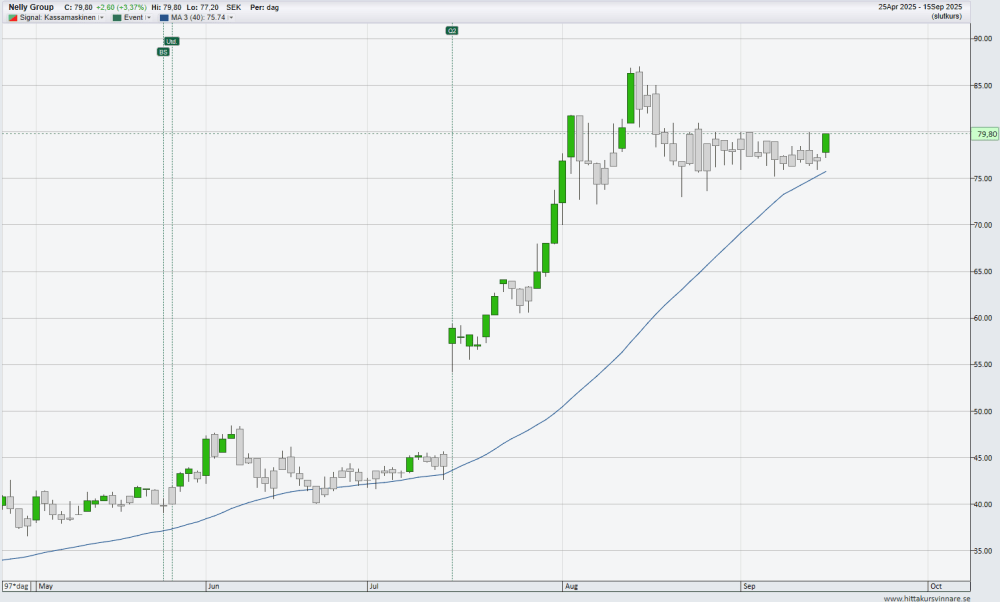Click the '97*dag' label on time axis
Screen dimensions: 1000x602
pyautogui.click(x=17, y=586)
